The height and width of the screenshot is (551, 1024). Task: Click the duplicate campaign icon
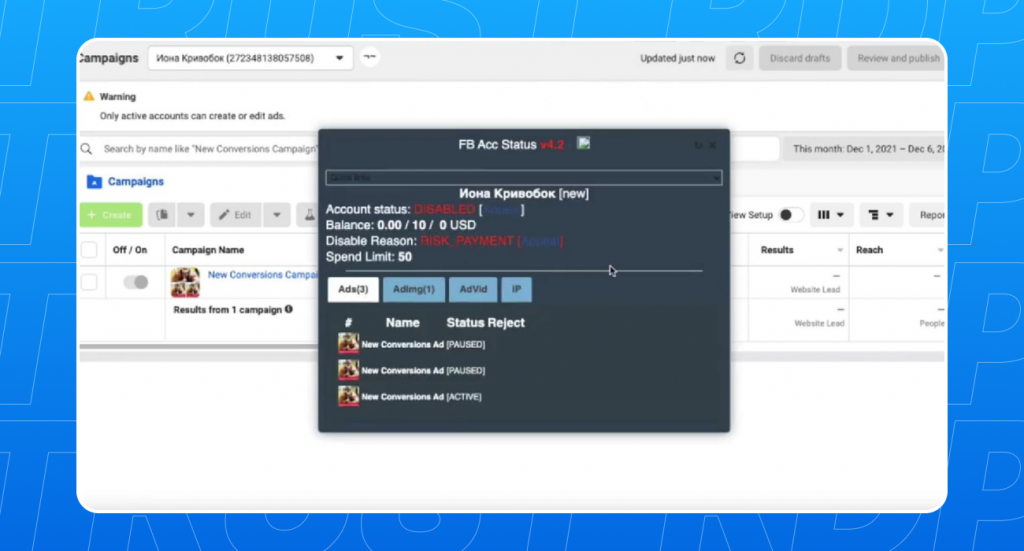tap(162, 215)
